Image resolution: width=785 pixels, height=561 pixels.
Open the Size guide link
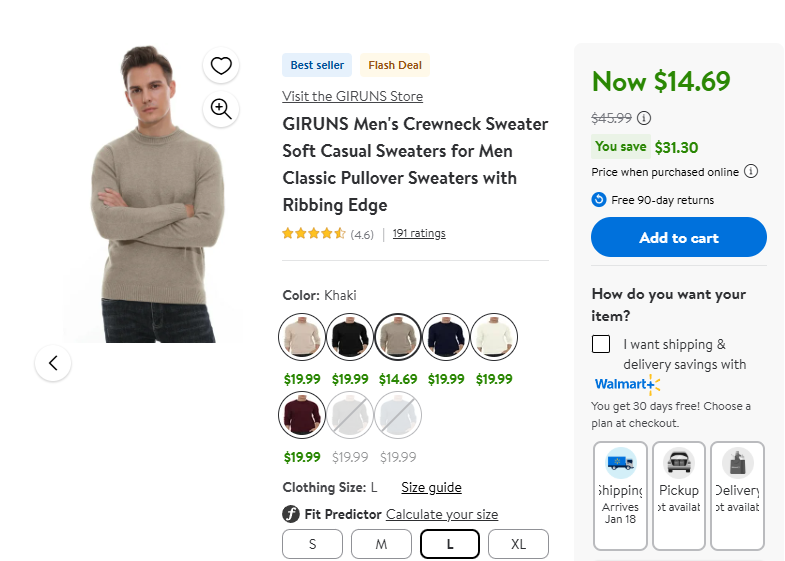point(431,488)
